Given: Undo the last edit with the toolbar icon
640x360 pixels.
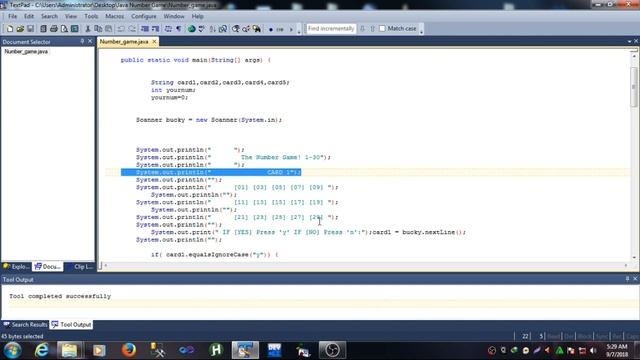Looking at the screenshot, I should tap(121, 29).
